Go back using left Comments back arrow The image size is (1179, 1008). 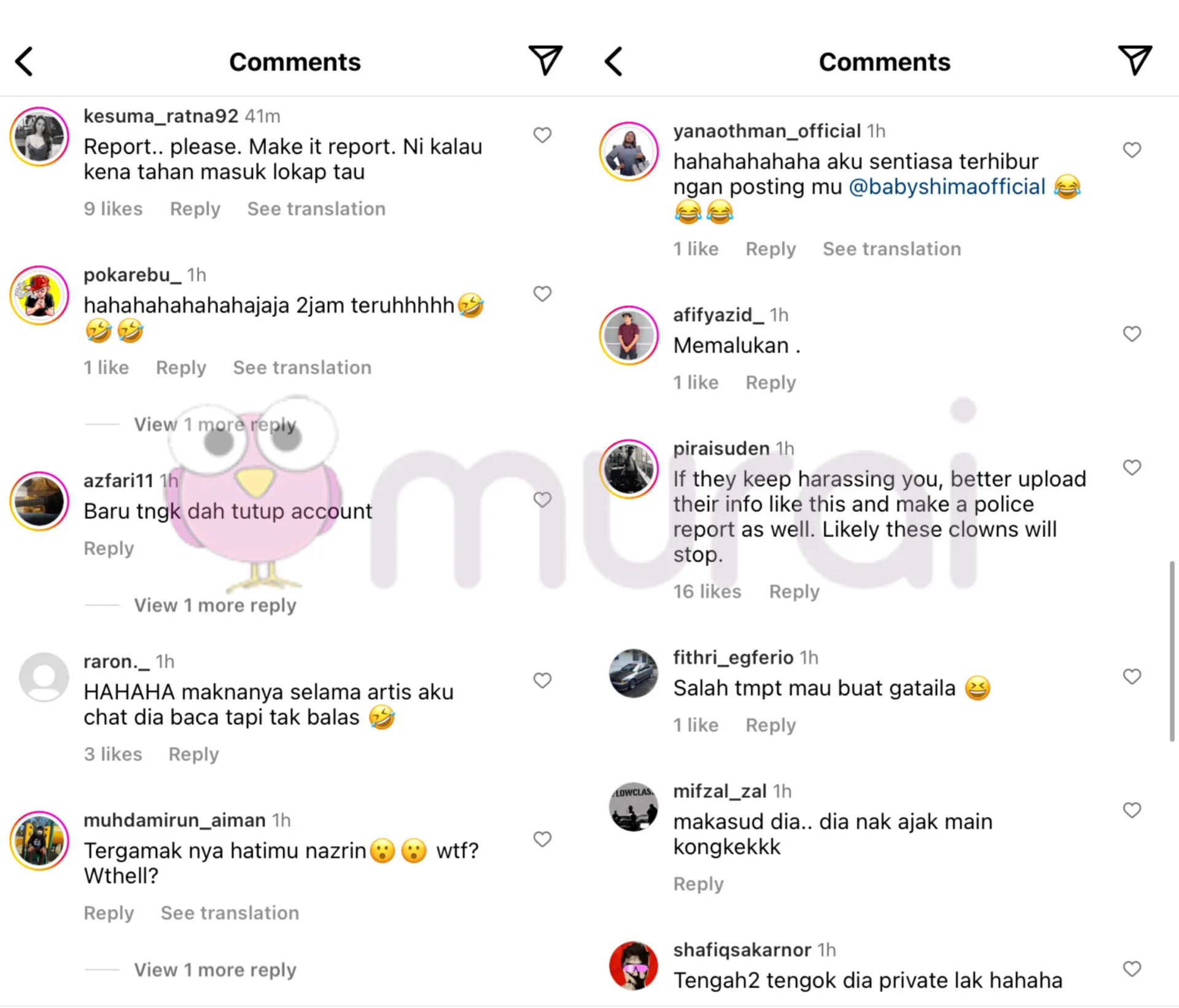click(x=25, y=61)
